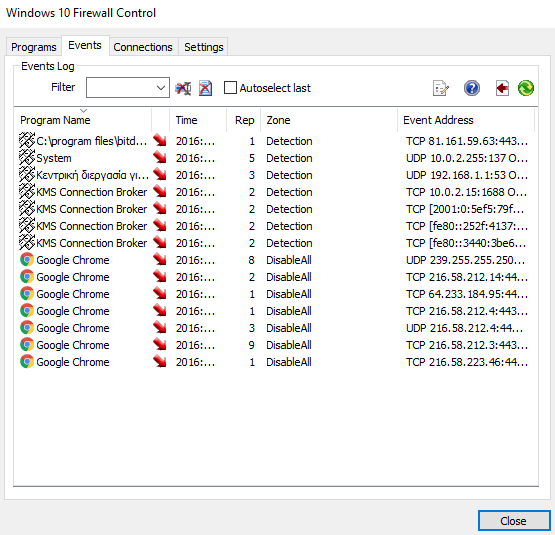This screenshot has width=555, height=535.
Task: Click the green refresh icon
Action: [x=526, y=88]
